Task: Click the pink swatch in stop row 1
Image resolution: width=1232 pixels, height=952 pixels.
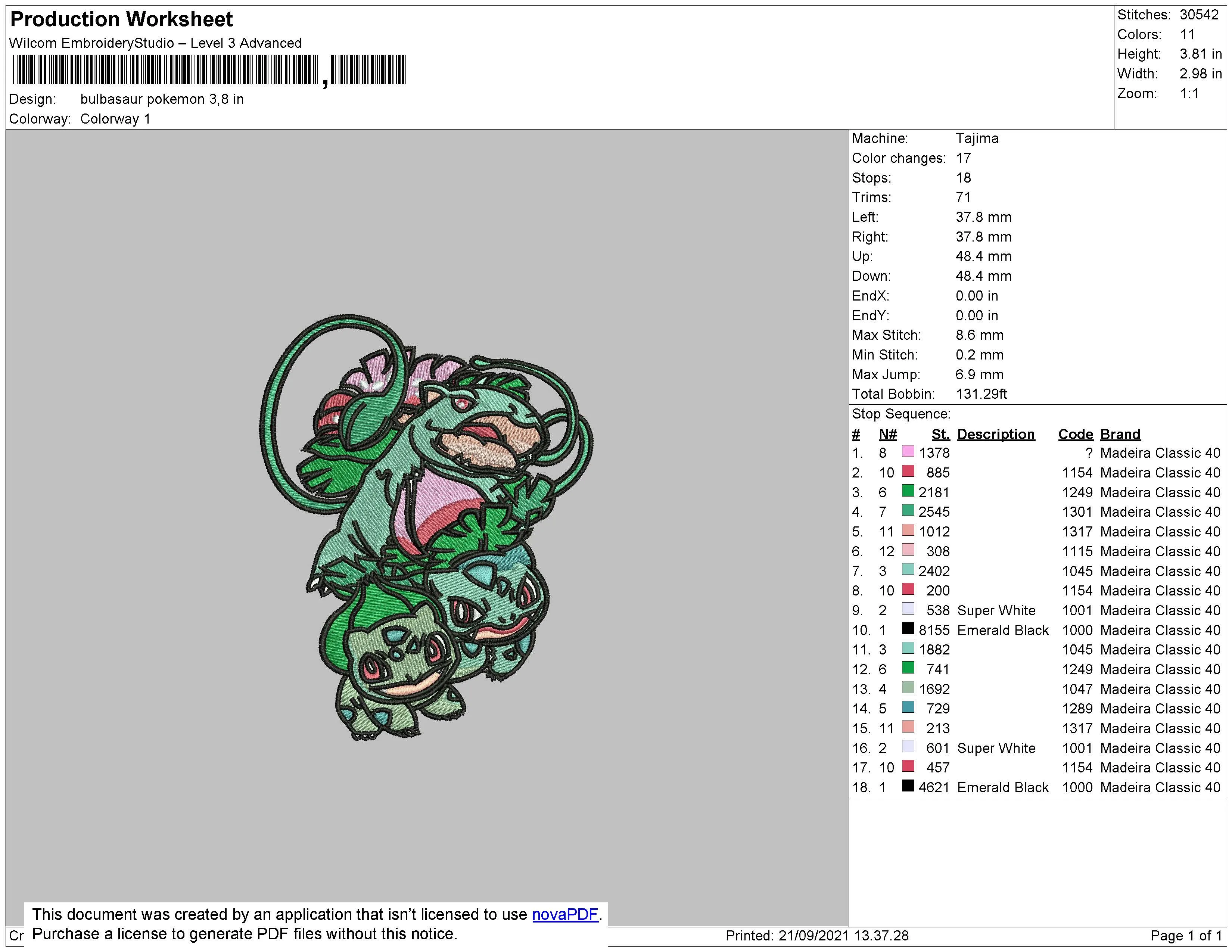Action: (x=908, y=451)
